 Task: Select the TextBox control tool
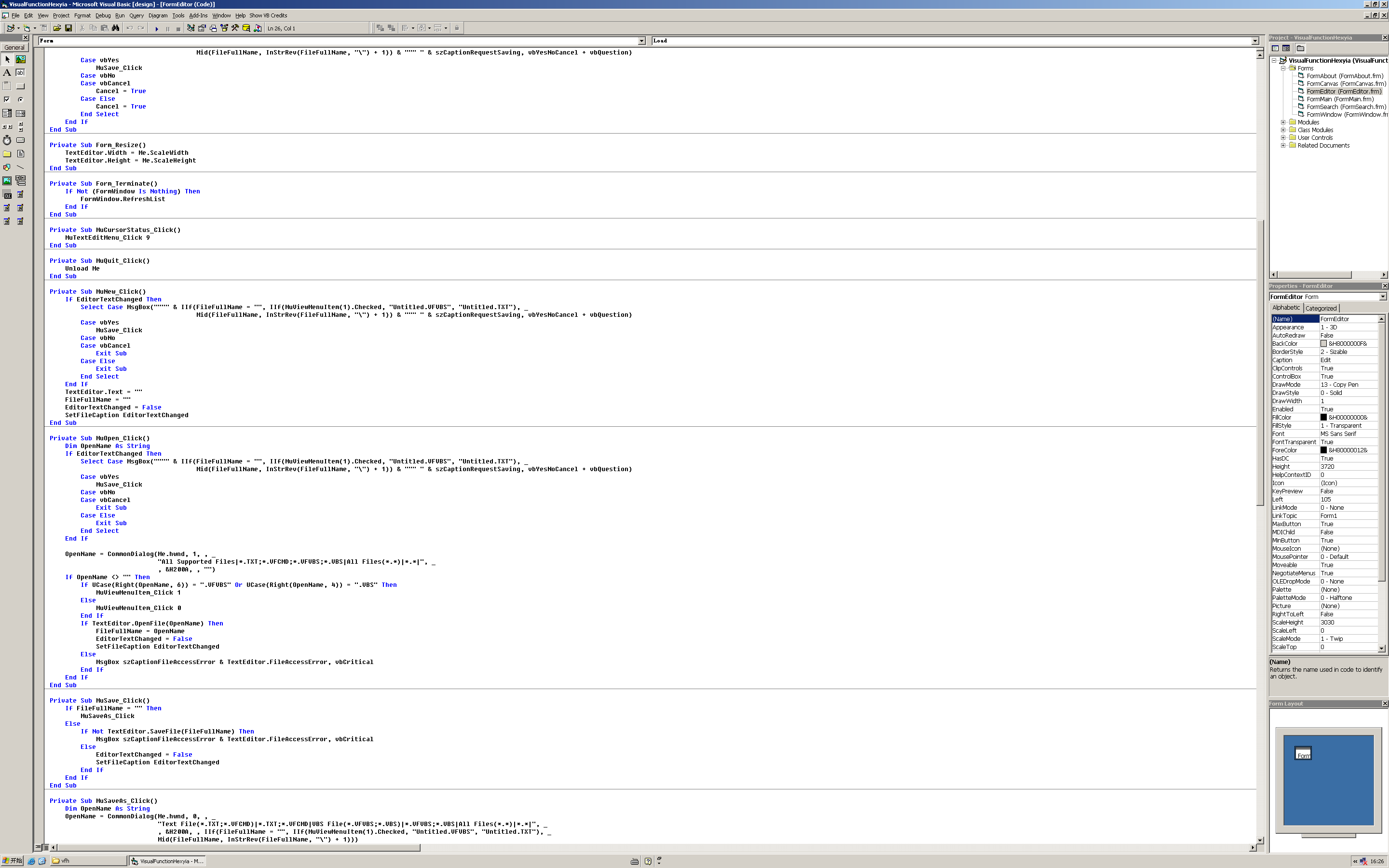(x=21, y=73)
